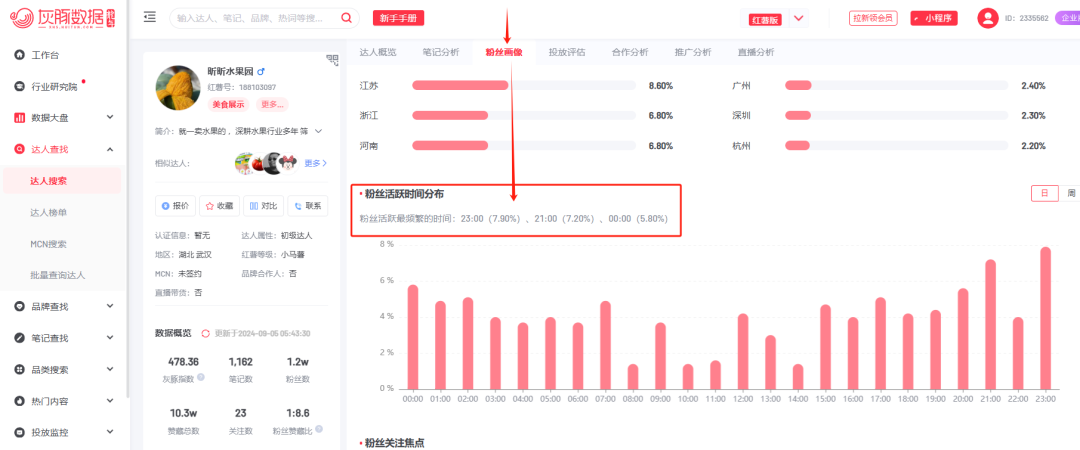Expand the 热门内容 menu

pyautogui.click(x=110, y=401)
